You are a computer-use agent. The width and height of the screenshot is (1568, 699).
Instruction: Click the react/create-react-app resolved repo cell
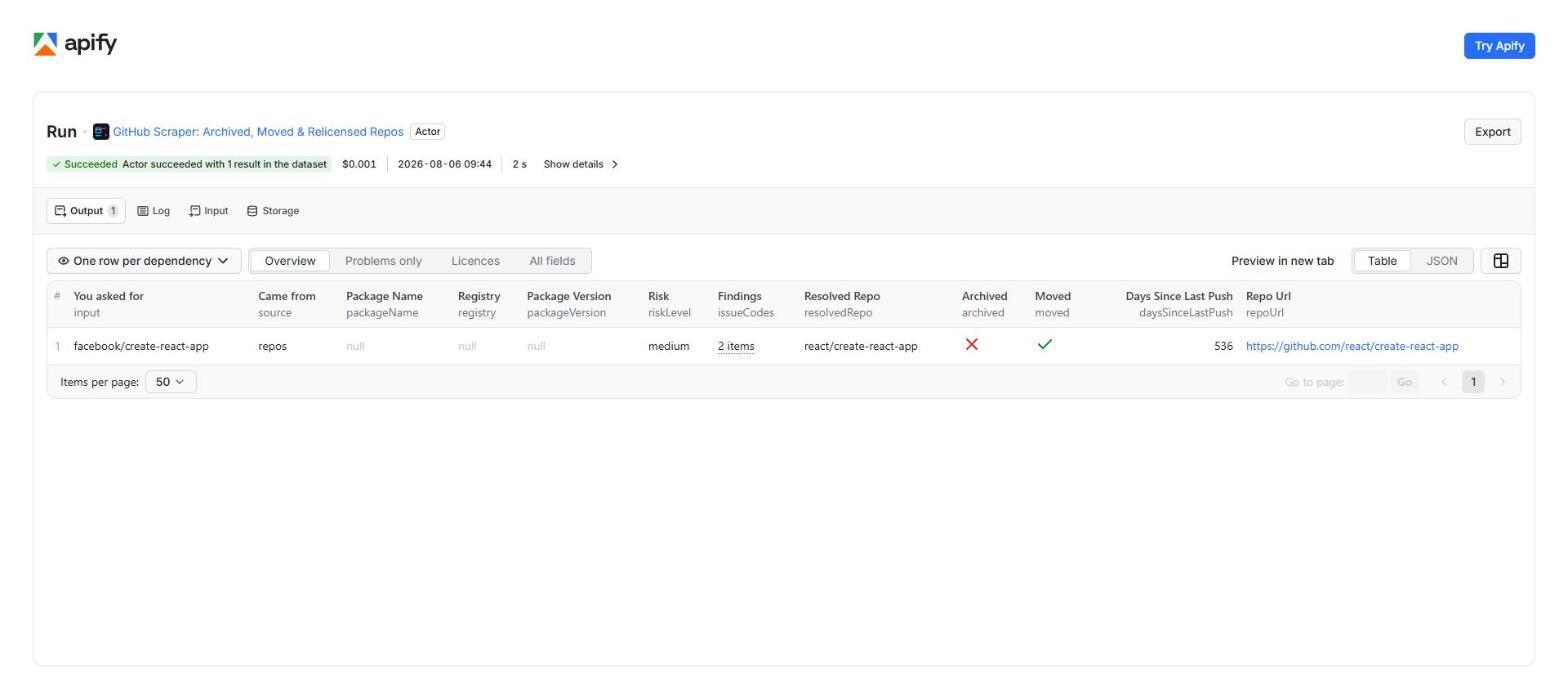click(860, 346)
